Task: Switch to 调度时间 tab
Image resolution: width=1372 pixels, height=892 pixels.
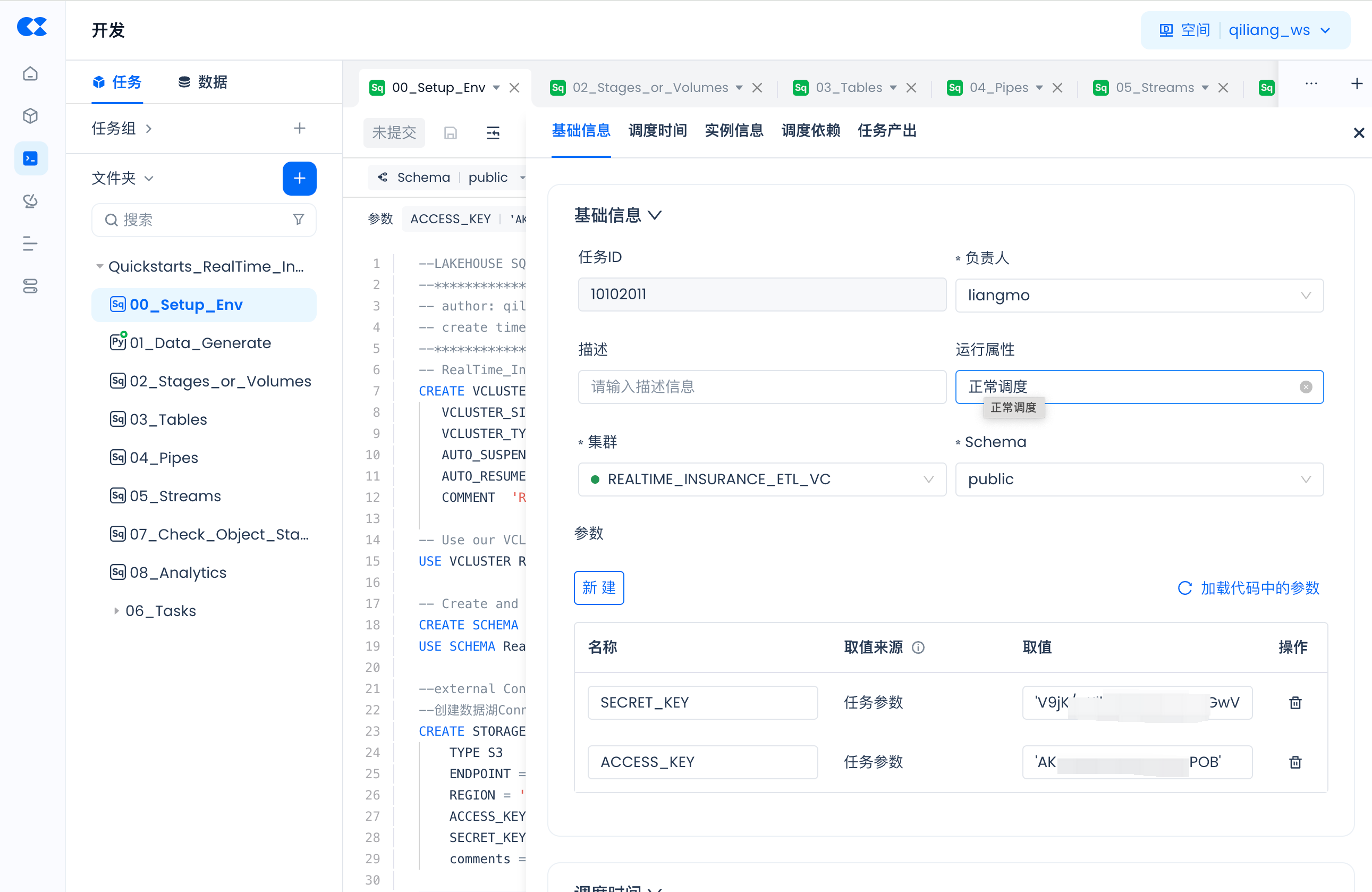Action: pos(657,131)
